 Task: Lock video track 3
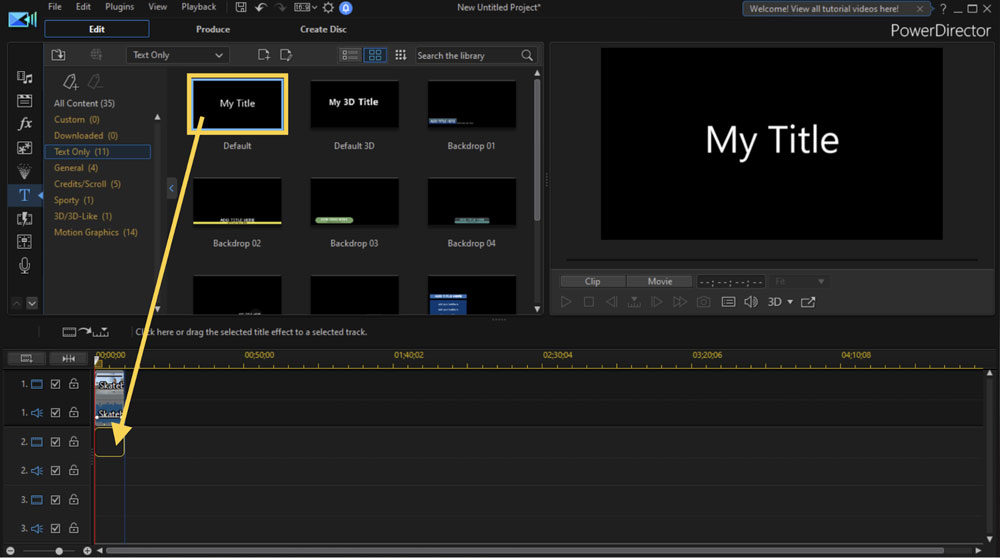[x=74, y=500]
